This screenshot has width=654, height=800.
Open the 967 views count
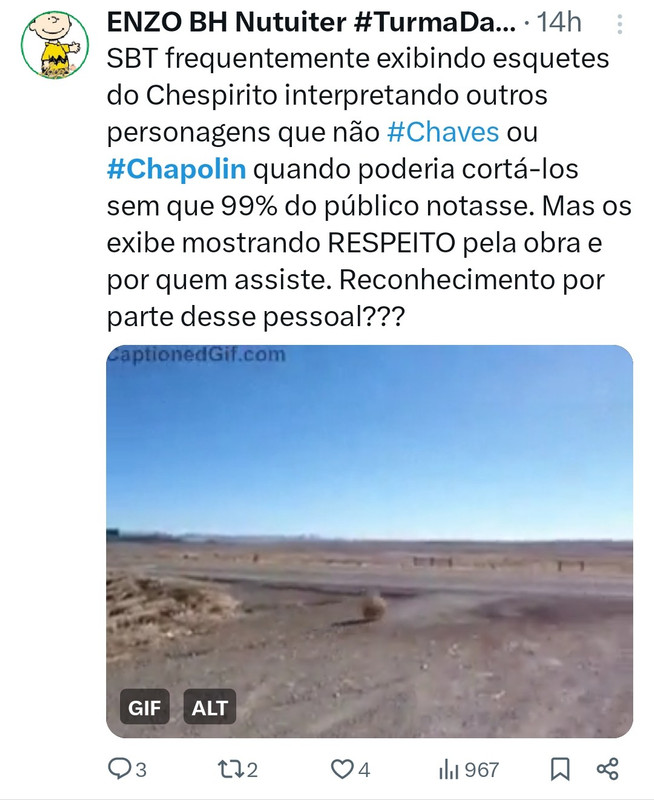(x=482, y=770)
